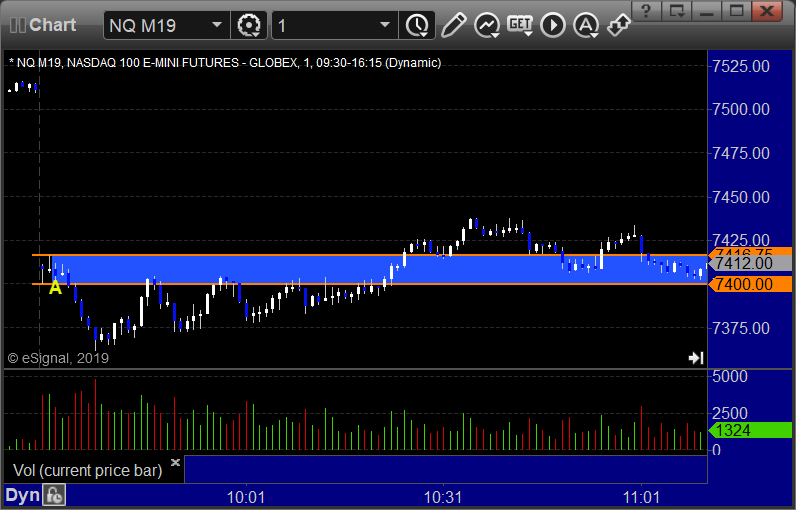Click the 7525.00 price axis label

(x=741, y=66)
